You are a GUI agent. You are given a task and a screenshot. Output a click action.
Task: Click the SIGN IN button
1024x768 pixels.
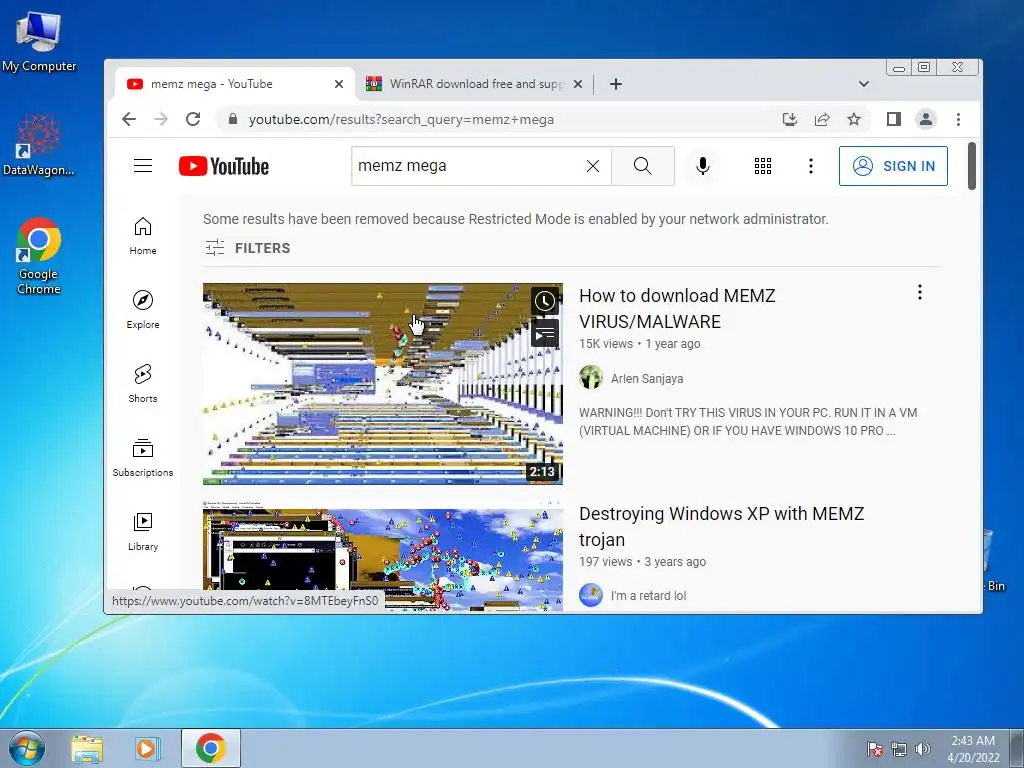click(x=893, y=166)
